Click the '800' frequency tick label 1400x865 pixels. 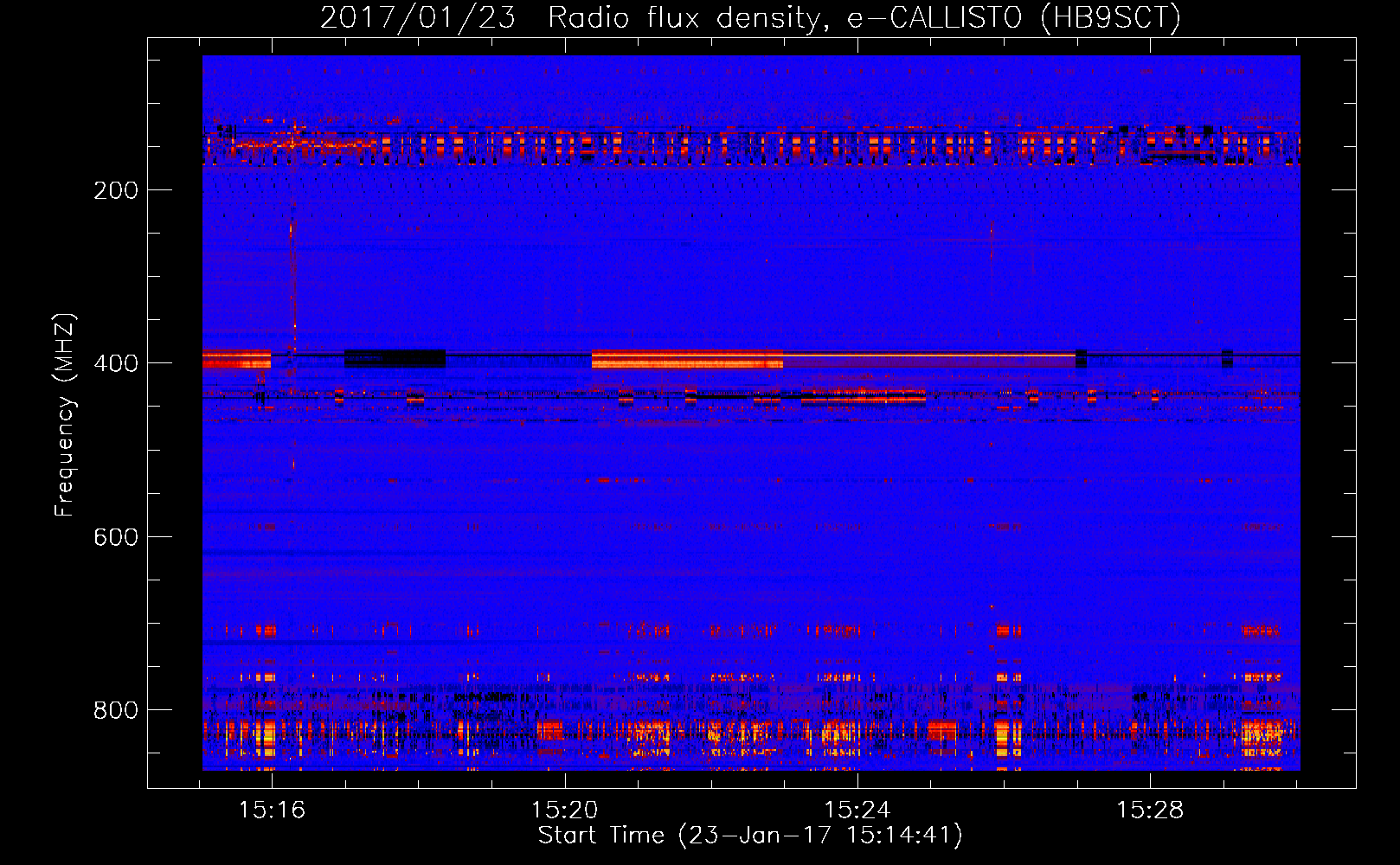[116, 710]
